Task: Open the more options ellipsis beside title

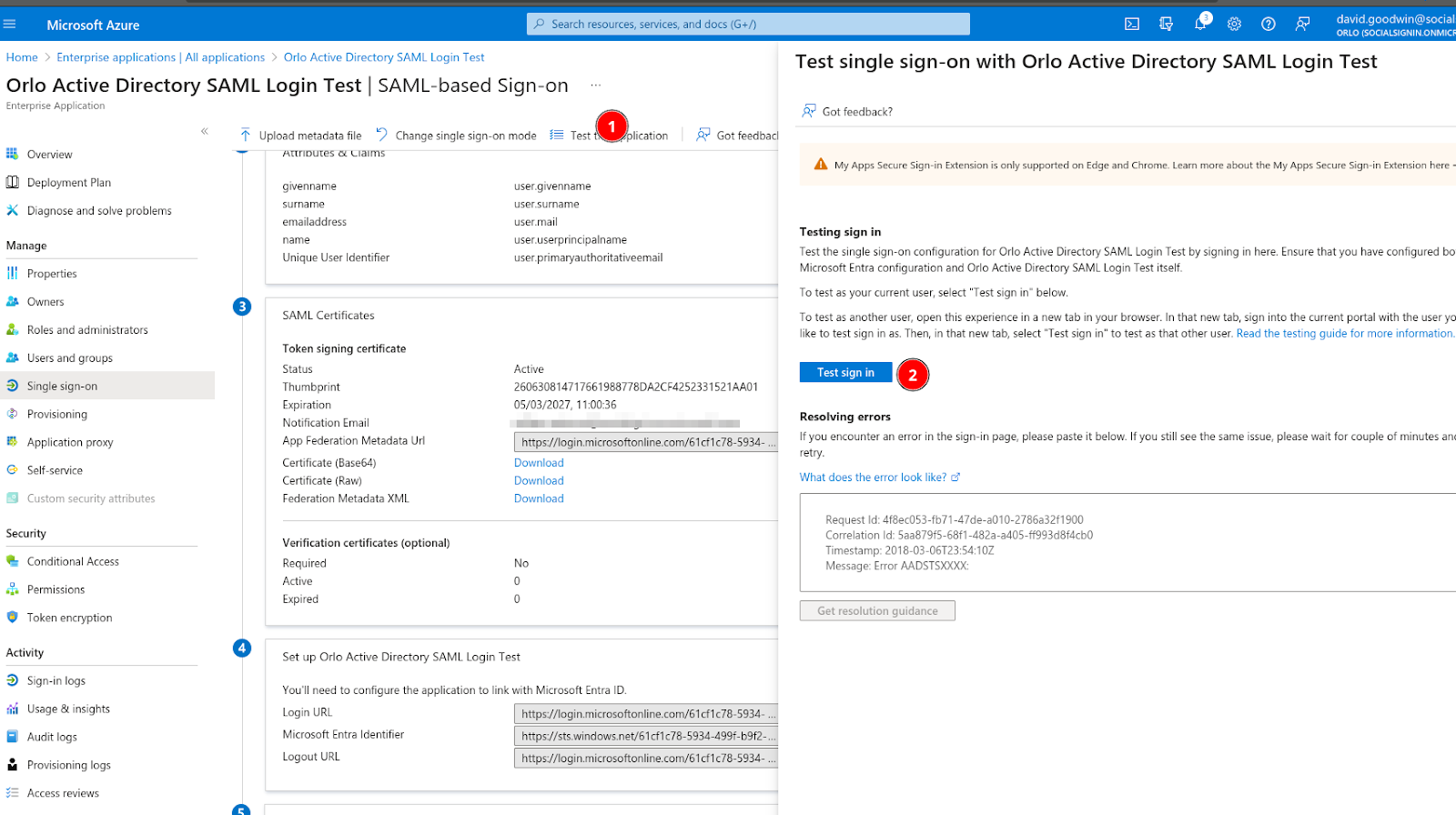Action: coord(595,86)
